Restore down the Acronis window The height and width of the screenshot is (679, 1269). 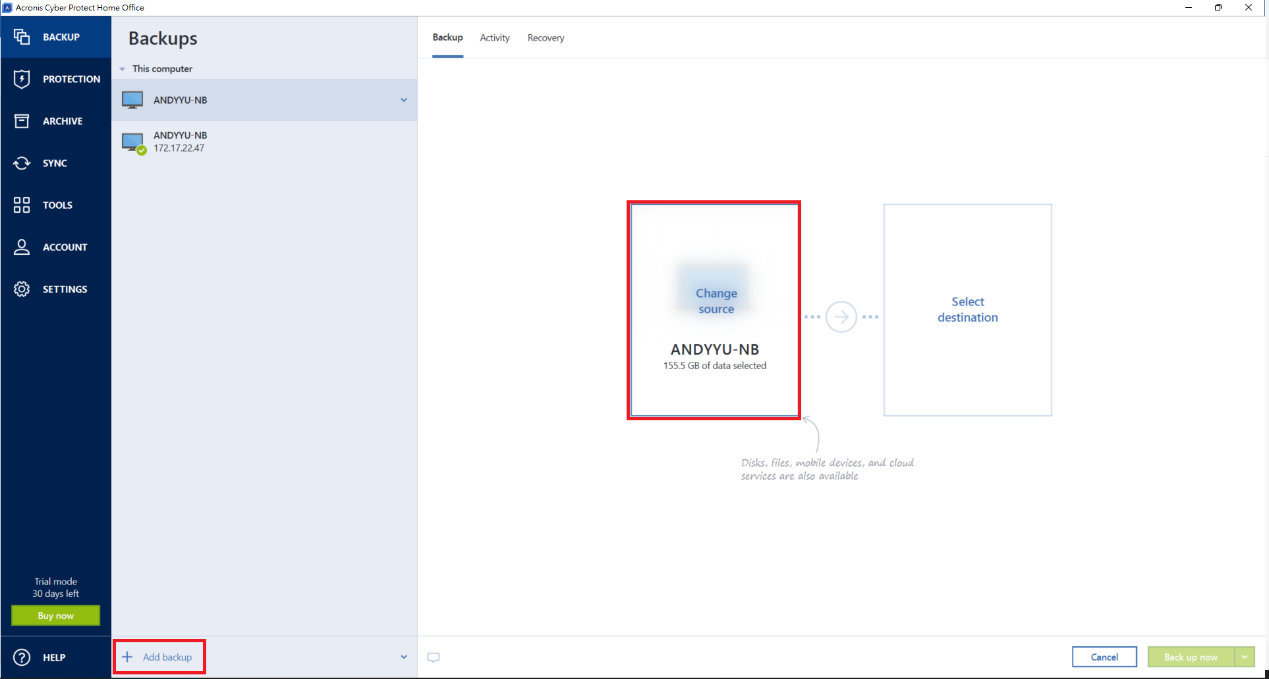tap(1218, 7)
